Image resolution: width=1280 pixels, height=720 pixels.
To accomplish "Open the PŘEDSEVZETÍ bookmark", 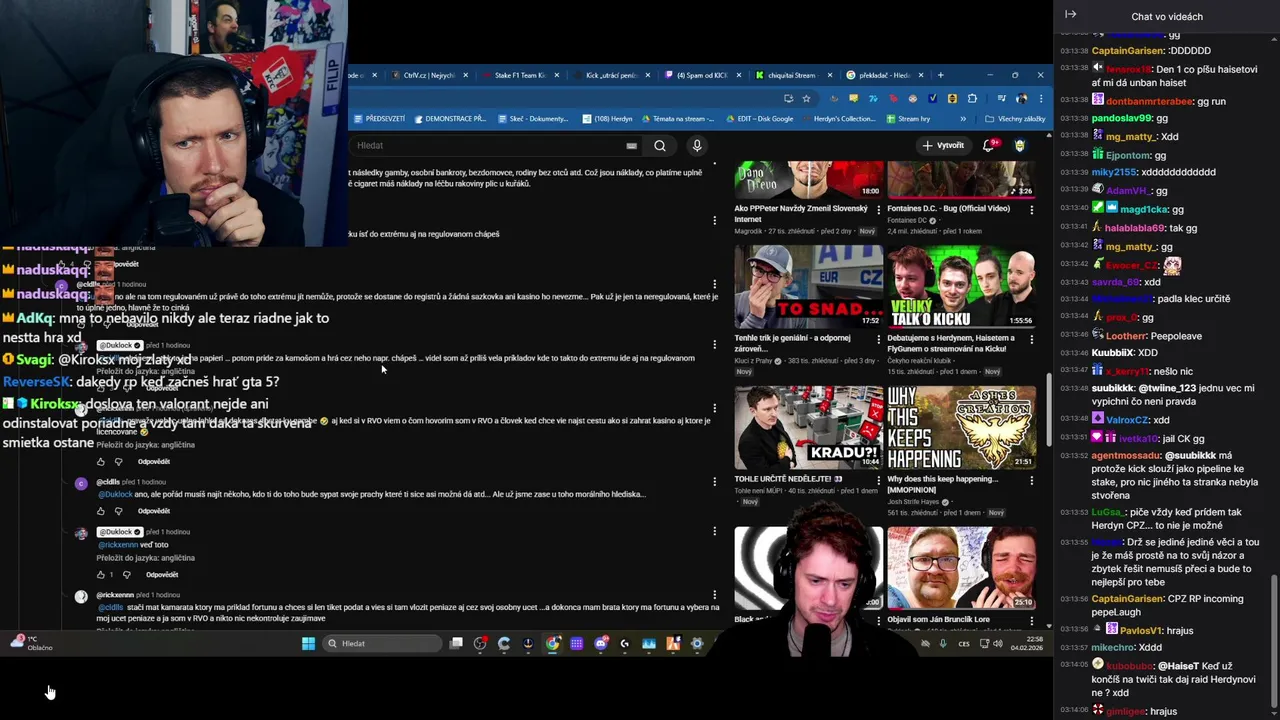I will (x=380, y=119).
